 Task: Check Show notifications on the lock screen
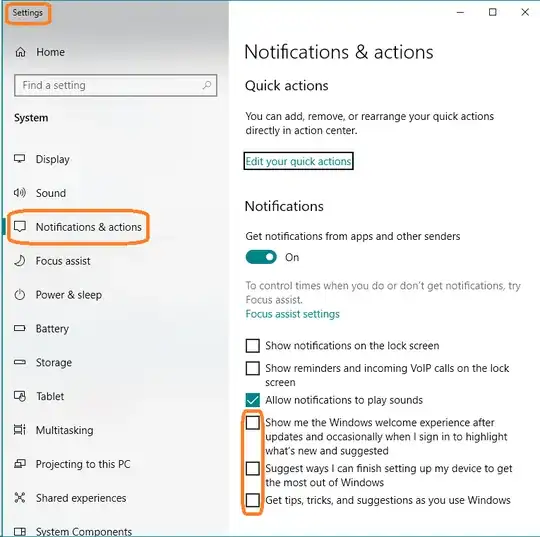tap(252, 345)
